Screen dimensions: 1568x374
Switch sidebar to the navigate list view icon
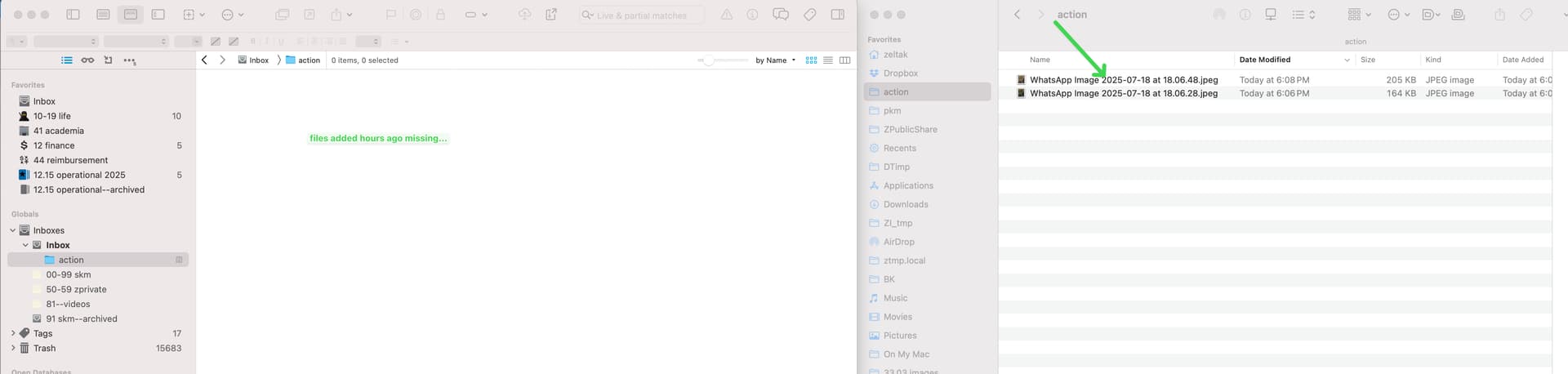point(67,60)
